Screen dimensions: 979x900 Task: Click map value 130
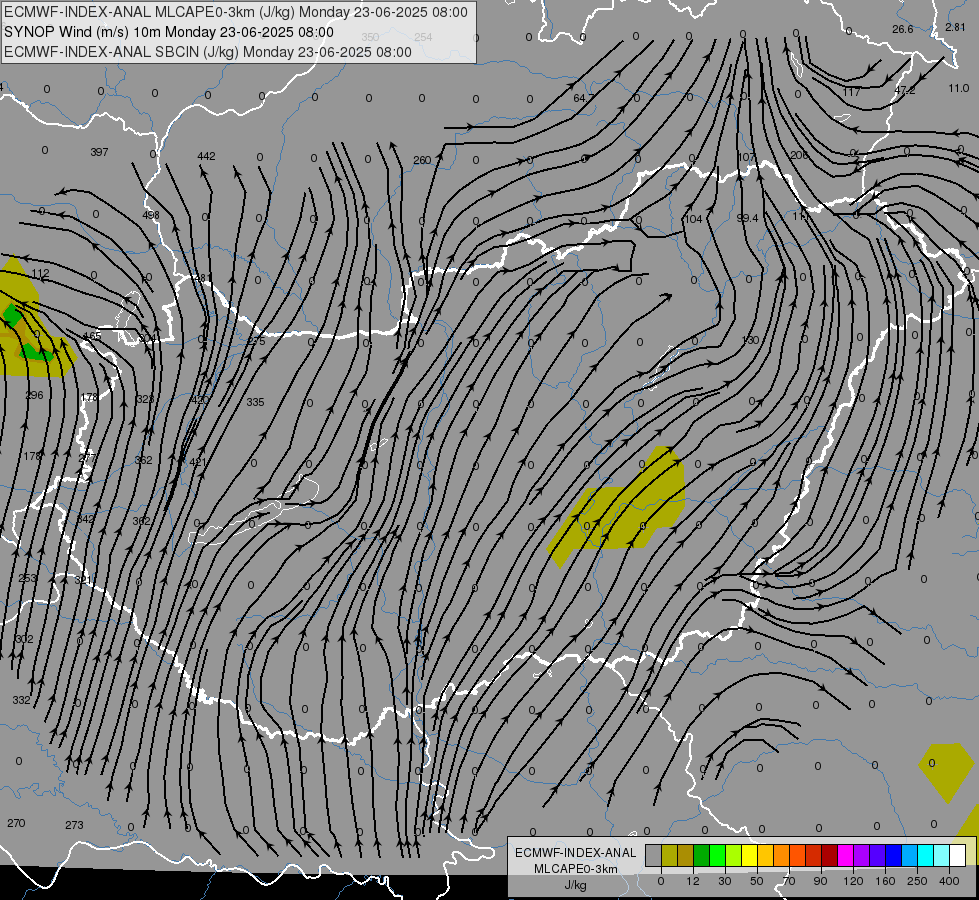pos(750,340)
